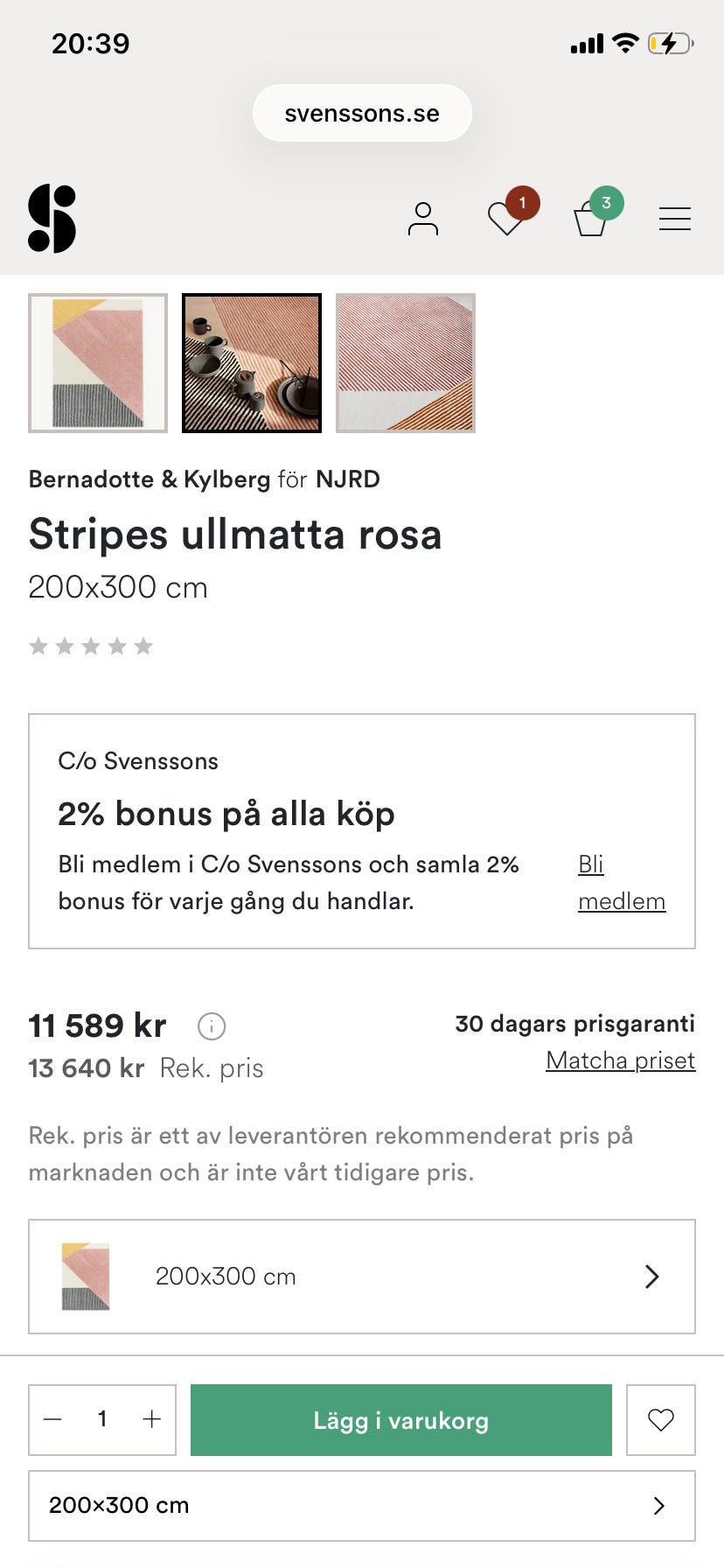
Task: Open the user account icon
Action: [423, 219]
